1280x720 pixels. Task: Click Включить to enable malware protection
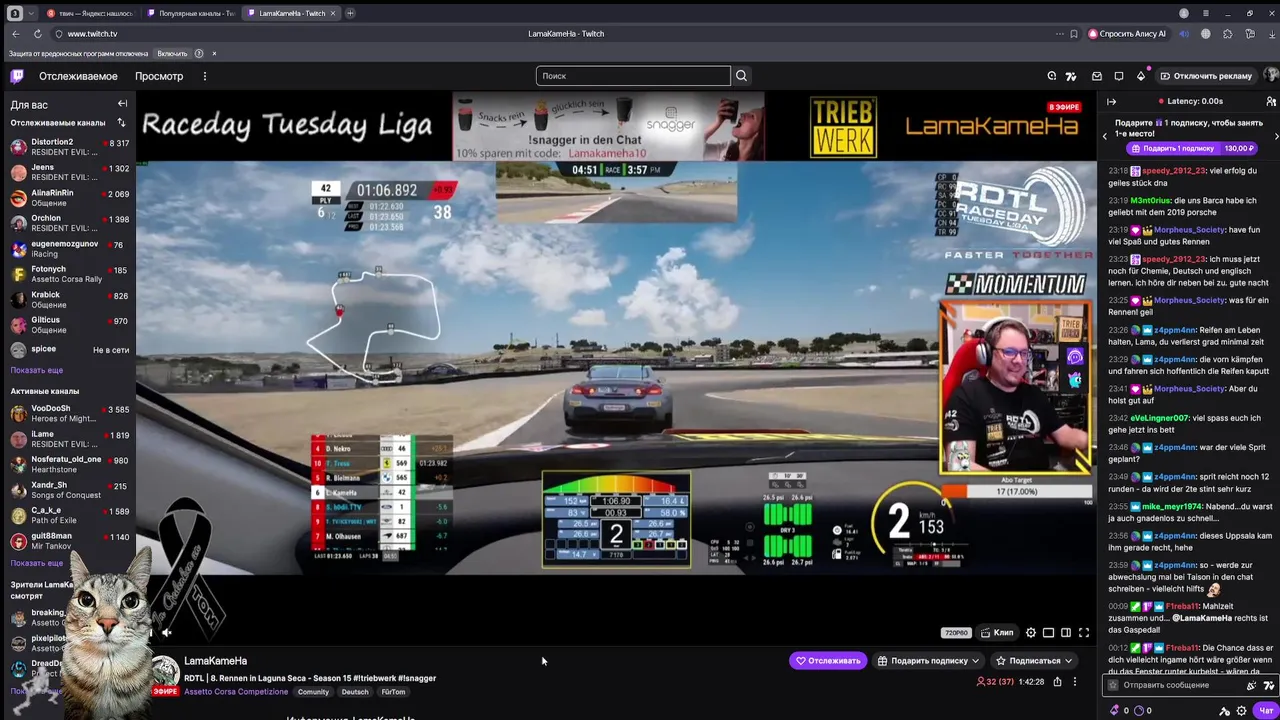coord(172,54)
